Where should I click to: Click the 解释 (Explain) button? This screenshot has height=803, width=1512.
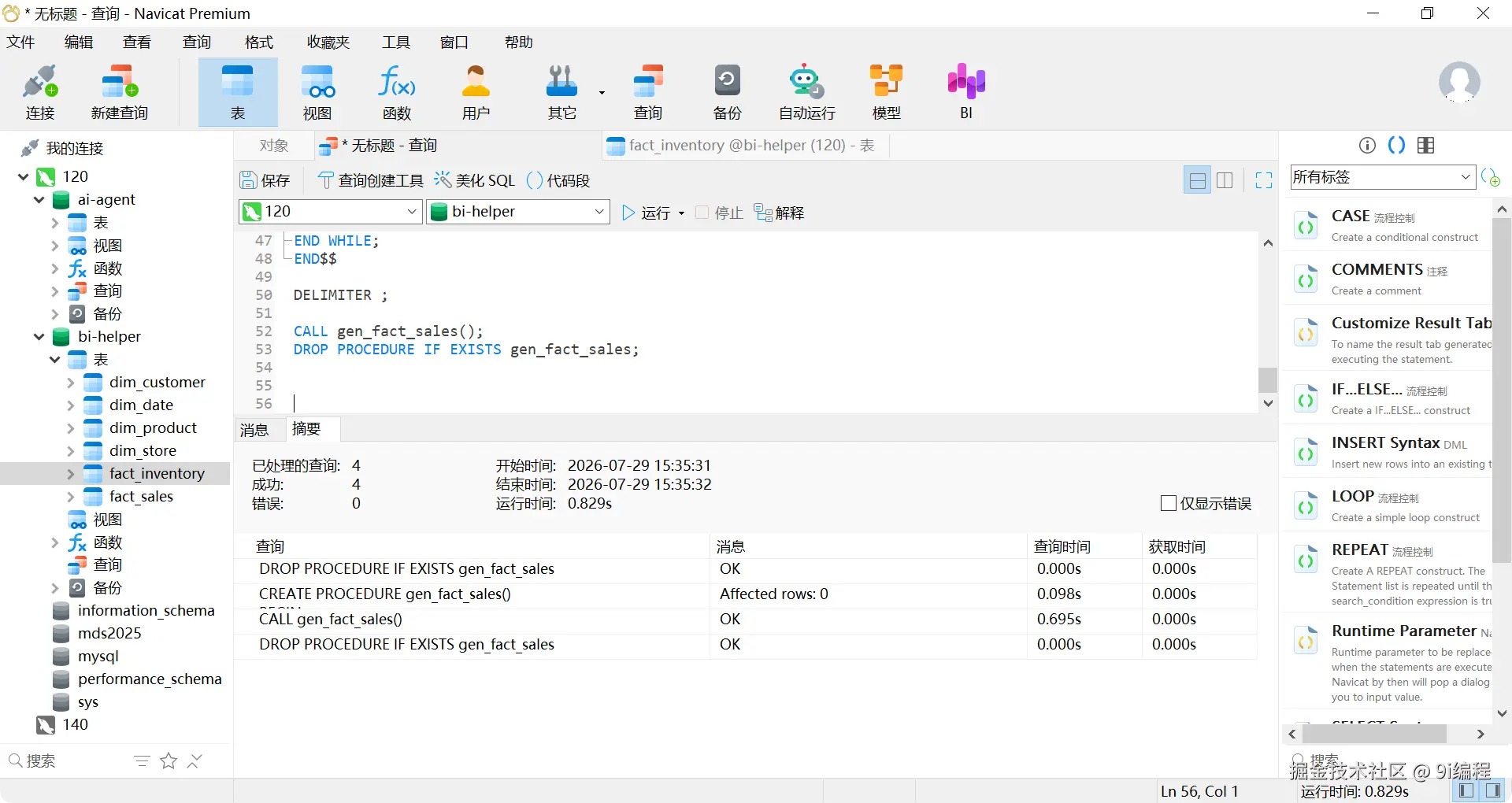[x=779, y=213]
